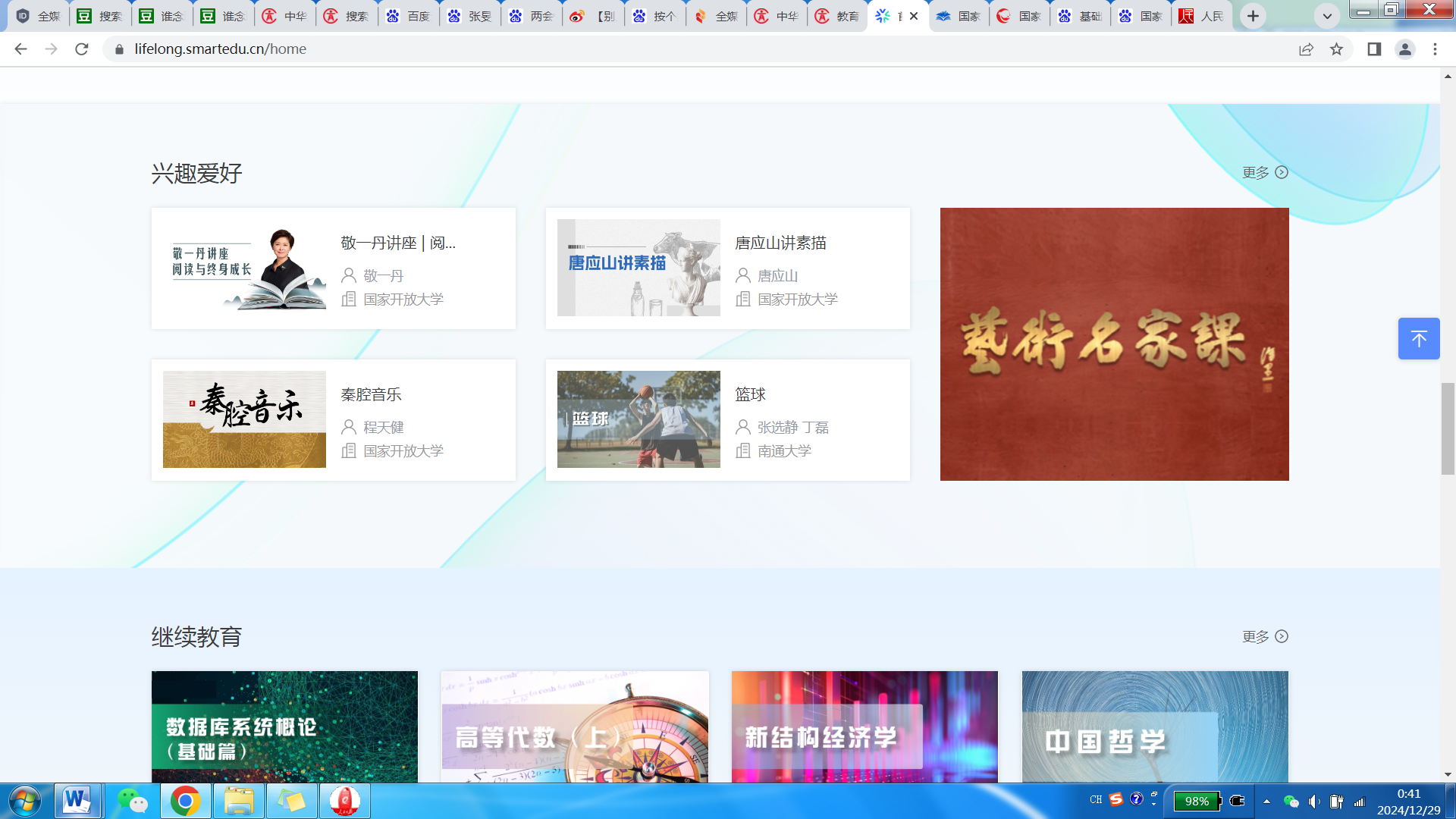
Task: Click the 藝術名家課 red banner
Action: point(1114,344)
